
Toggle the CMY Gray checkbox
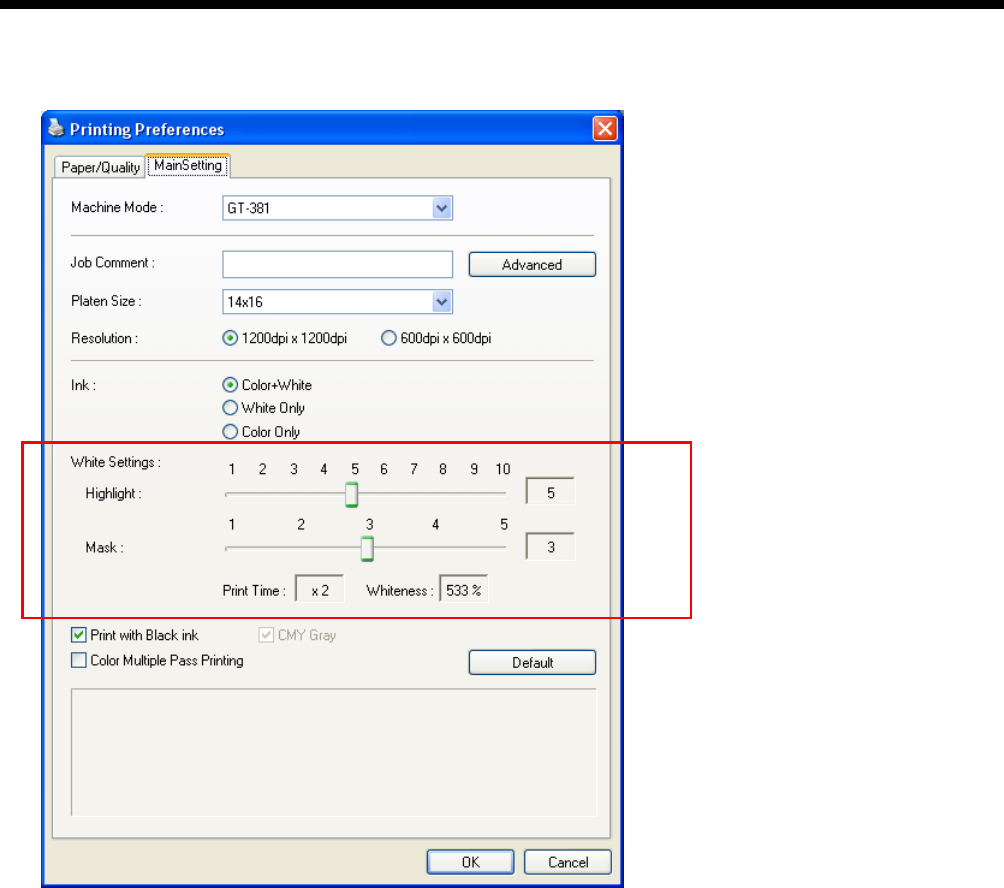[x=266, y=635]
